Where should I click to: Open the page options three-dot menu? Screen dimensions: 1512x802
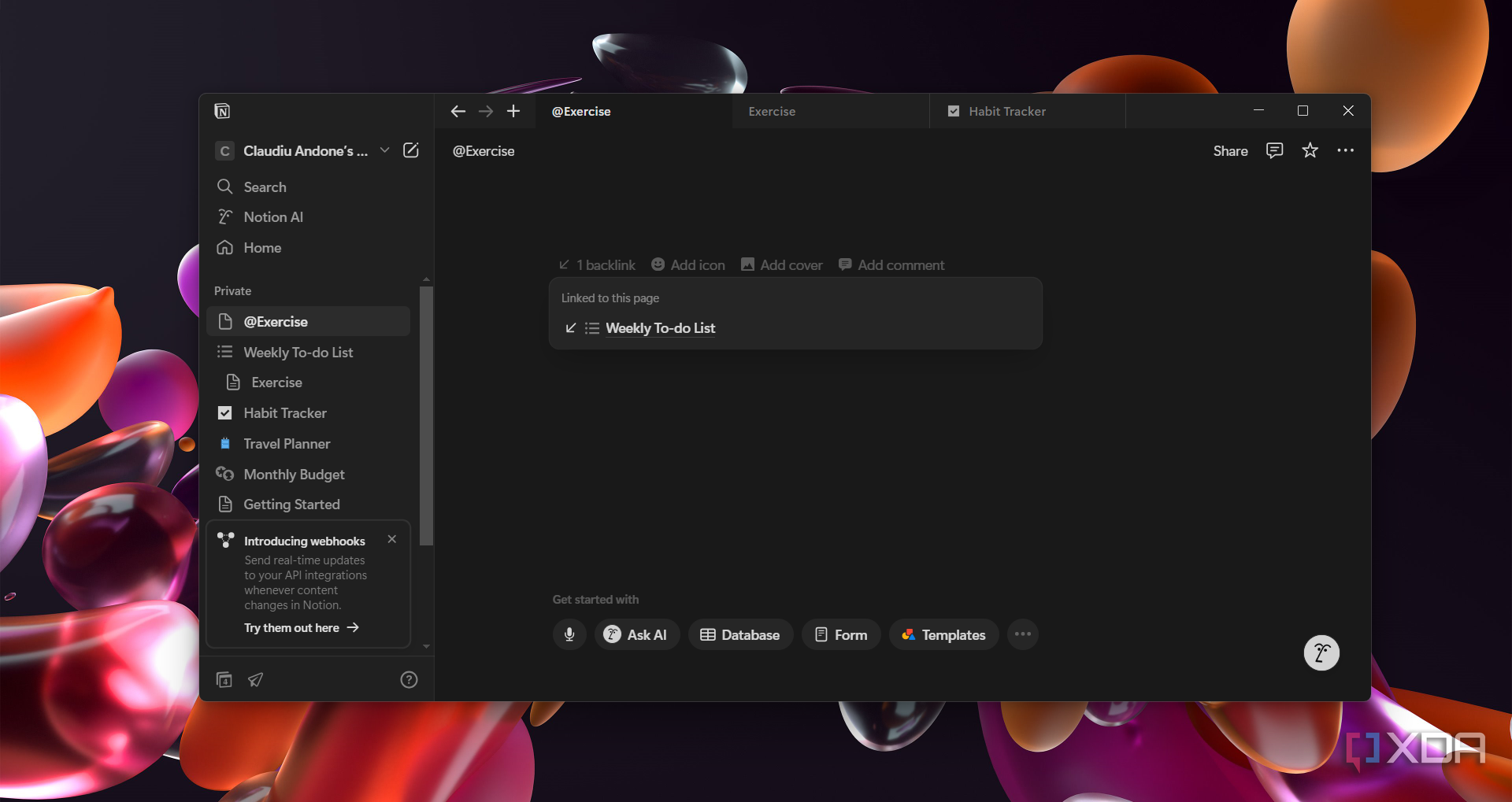pyautogui.click(x=1345, y=150)
